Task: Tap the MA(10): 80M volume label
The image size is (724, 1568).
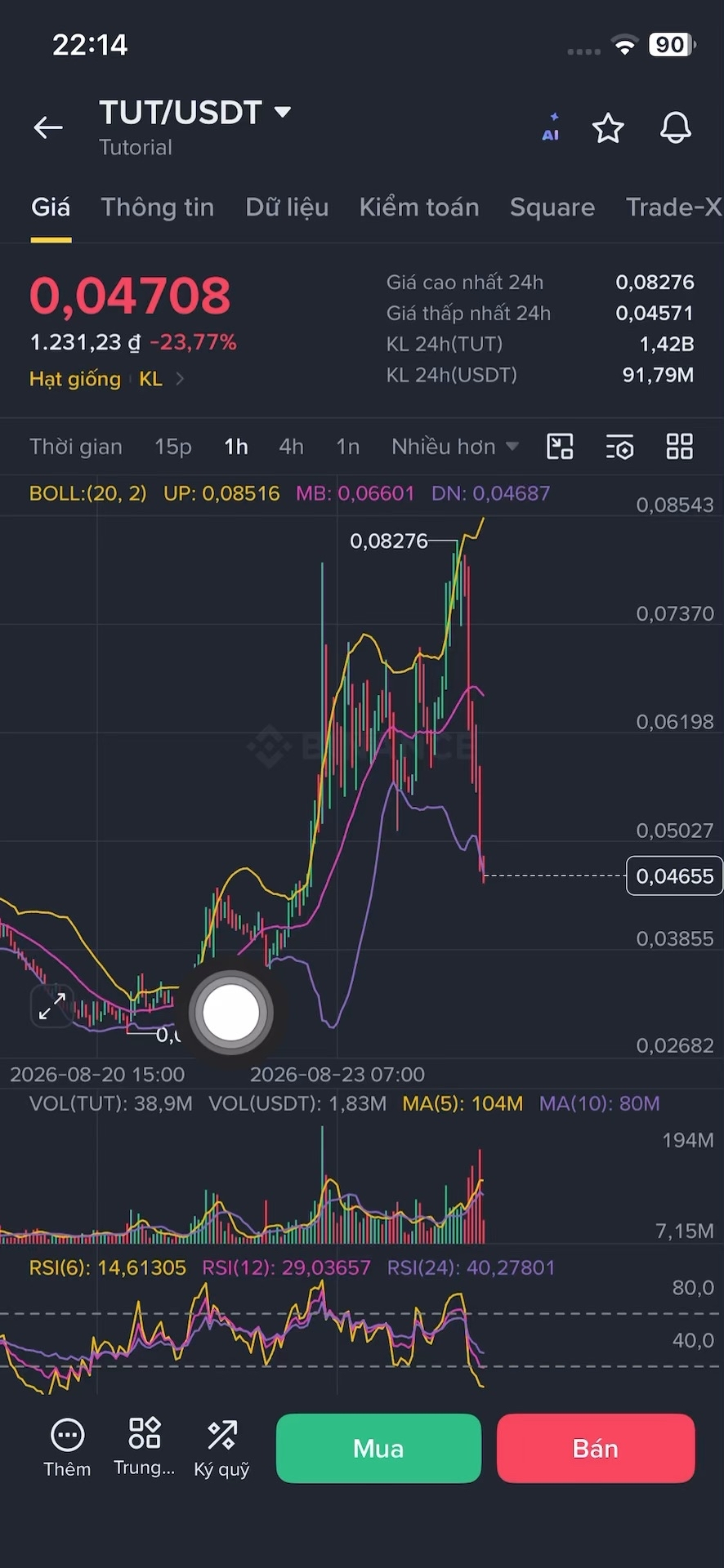Action: pos(599,1104)
